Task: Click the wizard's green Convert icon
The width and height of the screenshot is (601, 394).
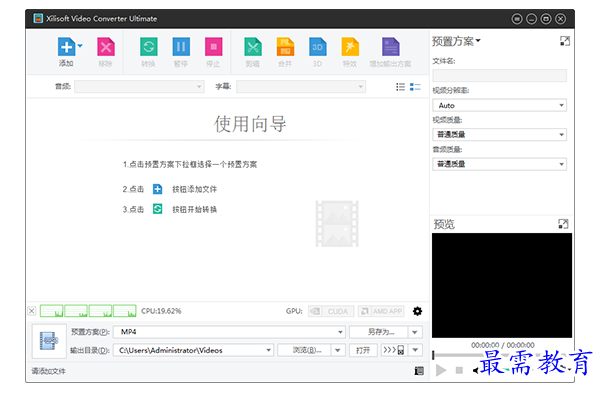Action: pos(158,209)
